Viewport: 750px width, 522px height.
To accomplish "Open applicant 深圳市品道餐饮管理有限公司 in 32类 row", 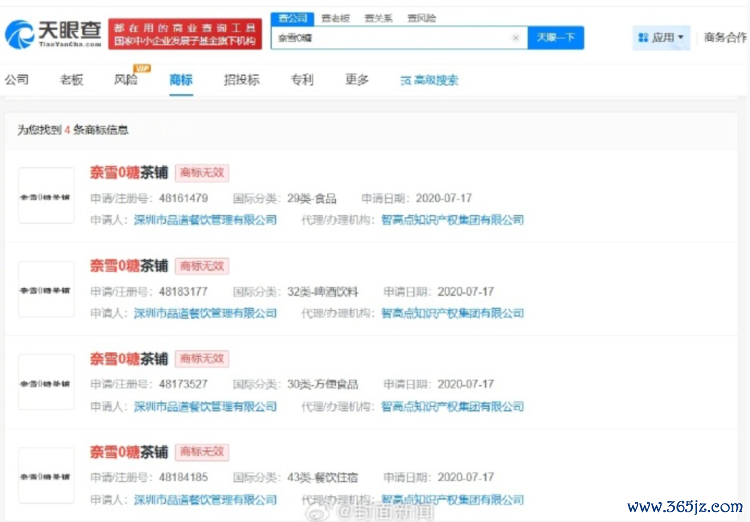I will 205,313.
